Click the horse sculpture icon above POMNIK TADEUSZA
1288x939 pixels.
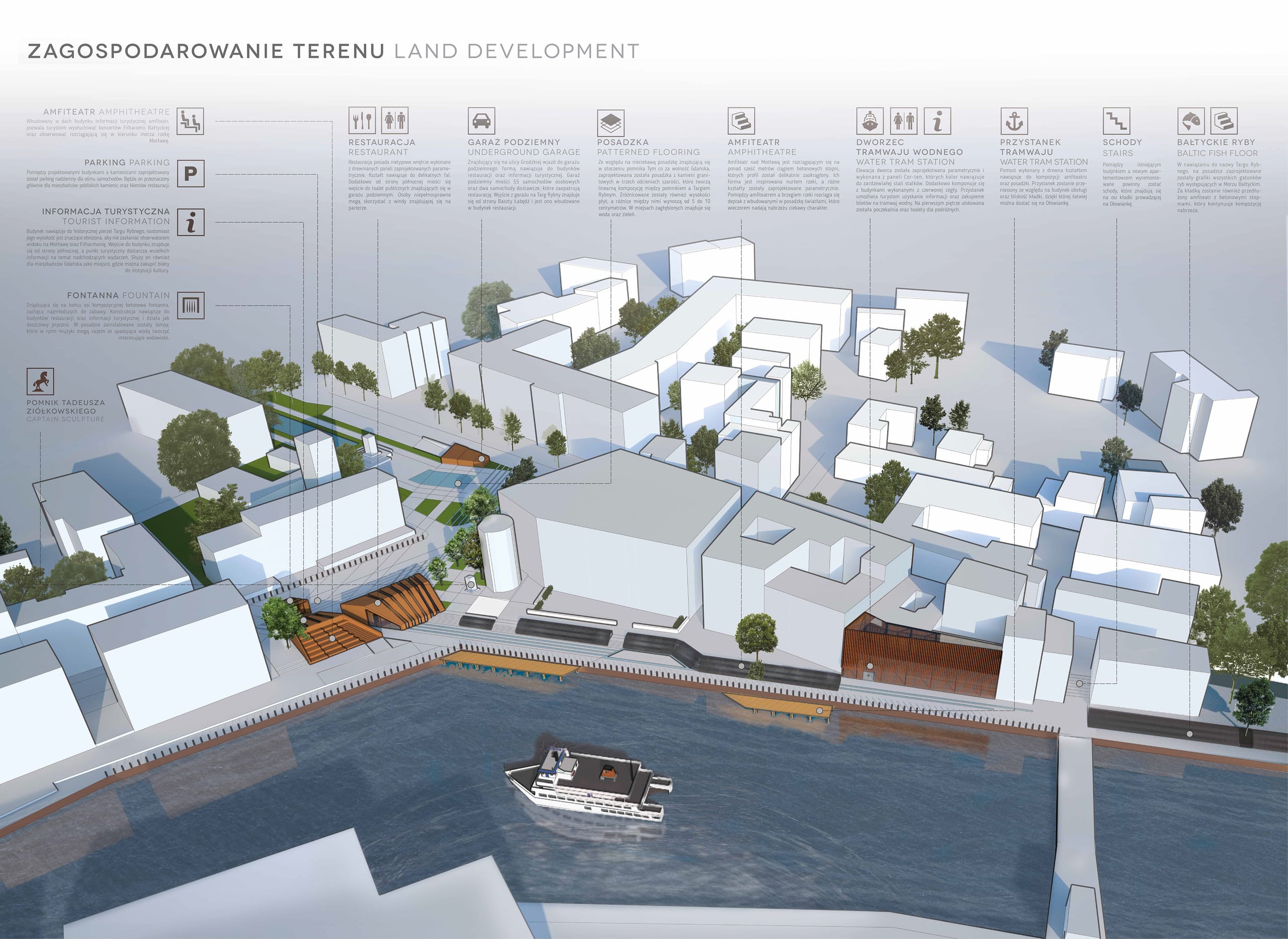(x=40, y=381)
